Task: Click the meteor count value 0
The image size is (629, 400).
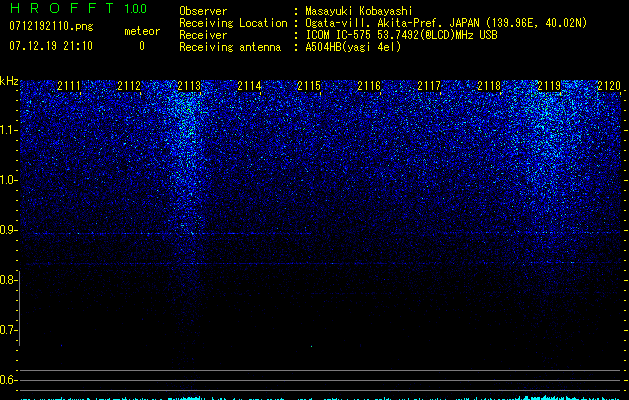Action: click(142, 46)
